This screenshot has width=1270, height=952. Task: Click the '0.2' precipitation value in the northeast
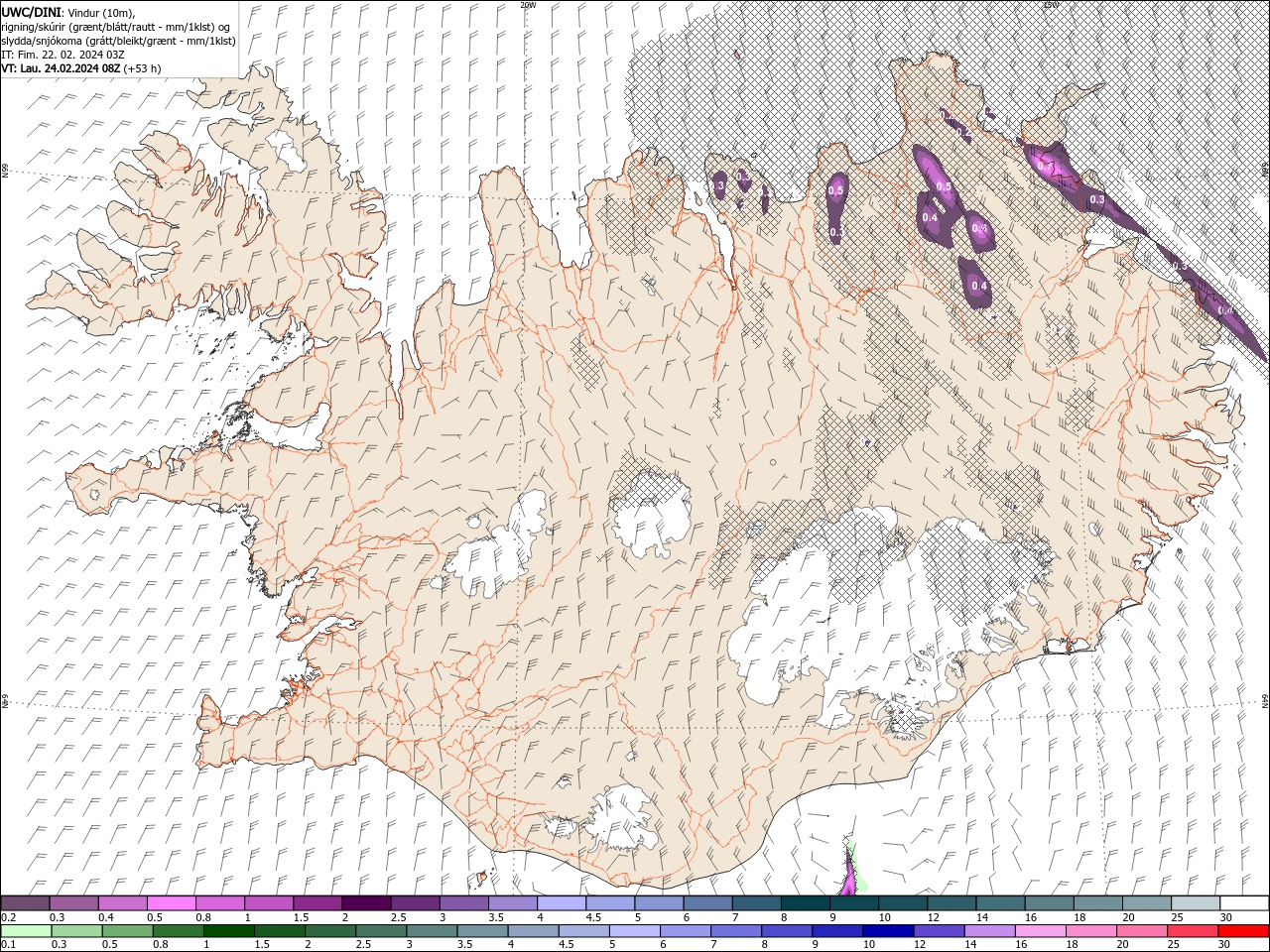click(x=964, y=131)
